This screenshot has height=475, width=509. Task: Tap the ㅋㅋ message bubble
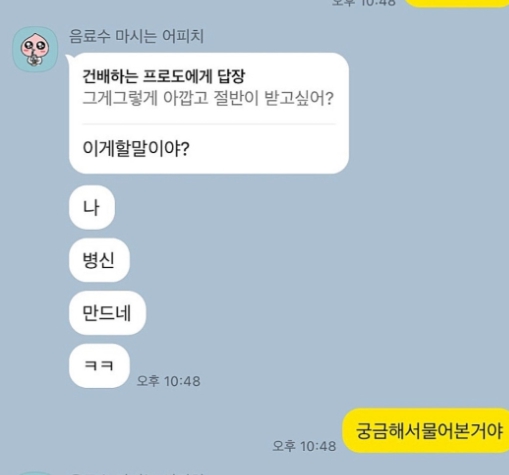99,366
